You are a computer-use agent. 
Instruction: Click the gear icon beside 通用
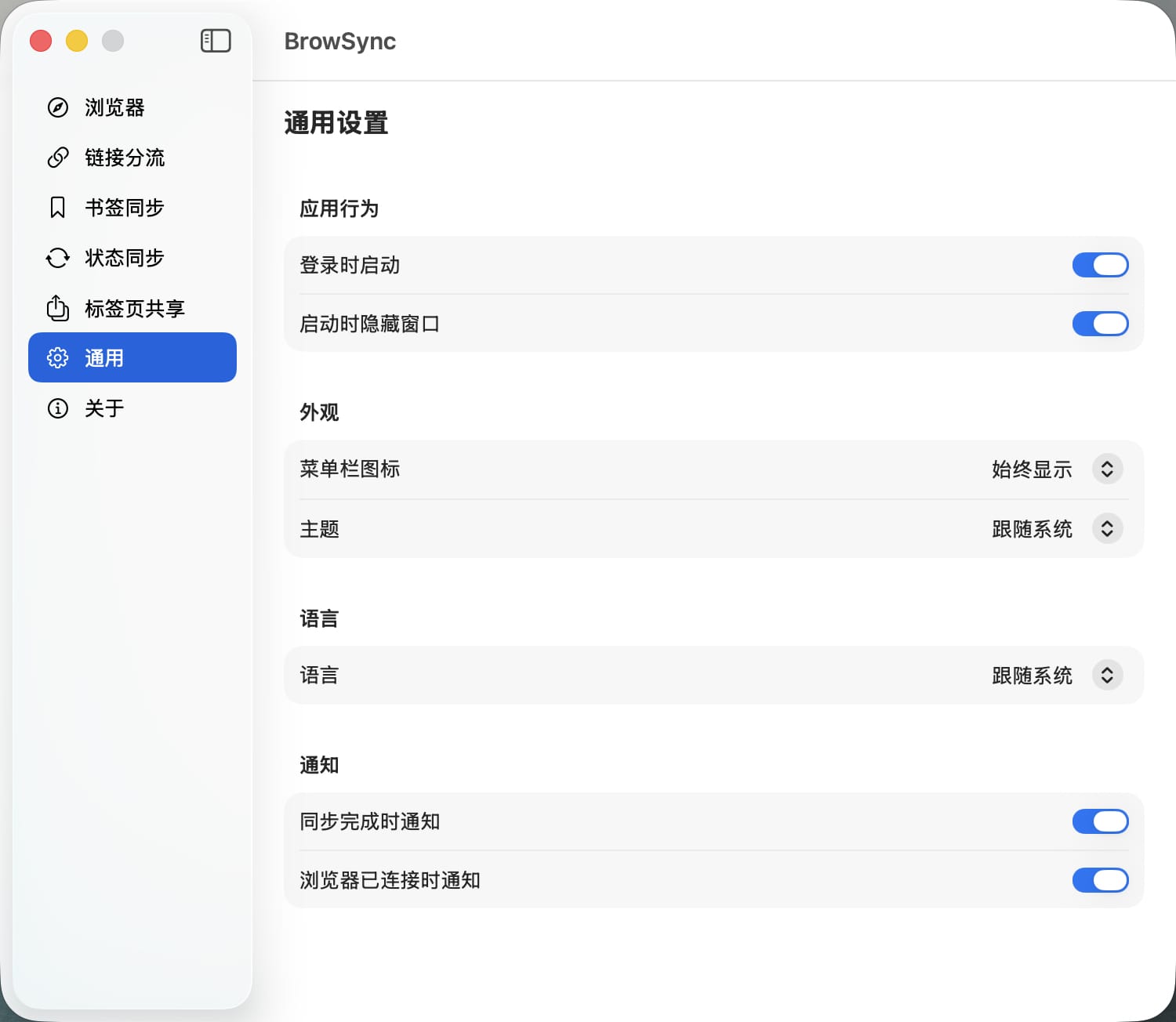[x=58, y=358]
